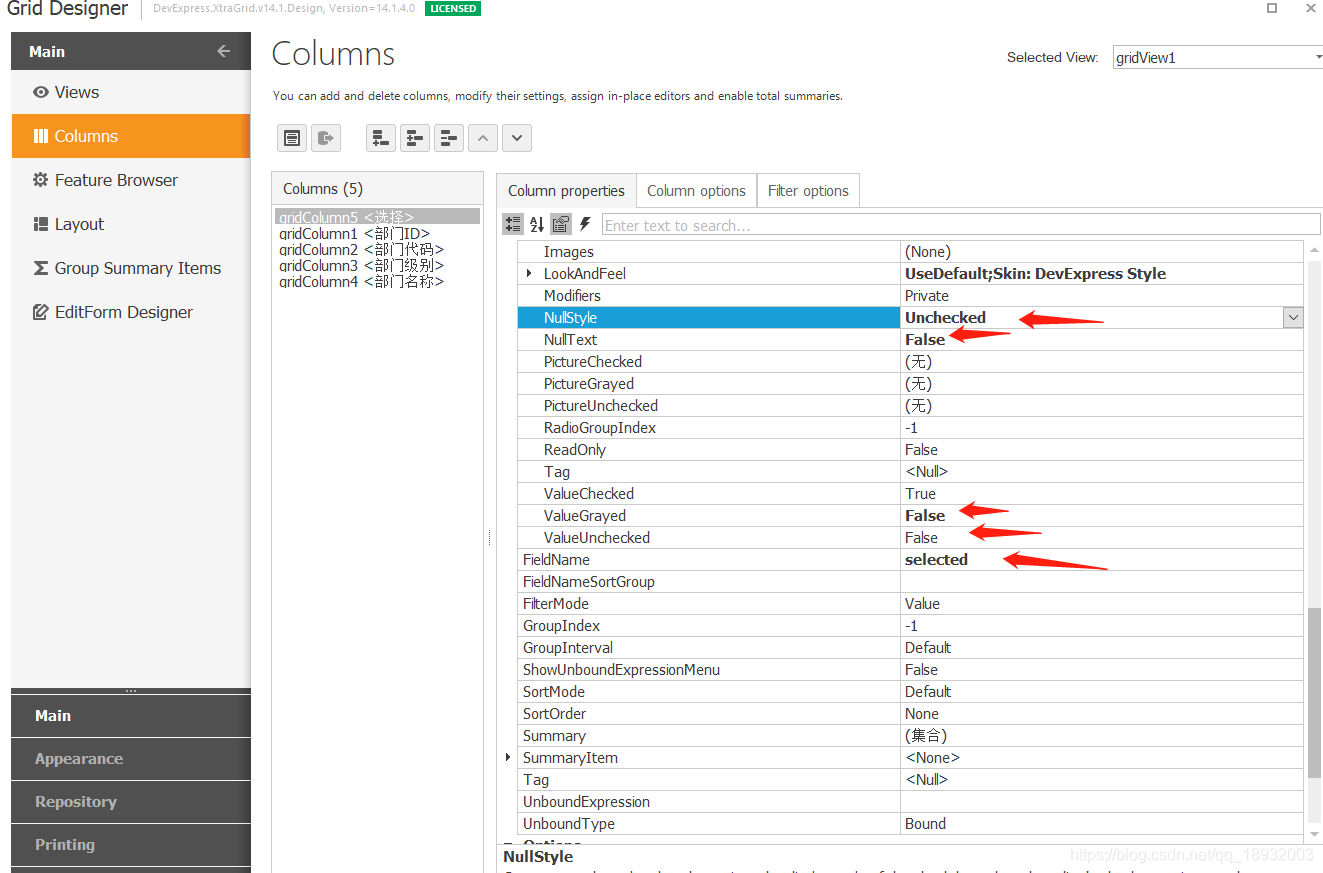Click the Move Column Up arrow icon
The height and width of the screenshot is (873, 1323).
(x=483, y=138)
